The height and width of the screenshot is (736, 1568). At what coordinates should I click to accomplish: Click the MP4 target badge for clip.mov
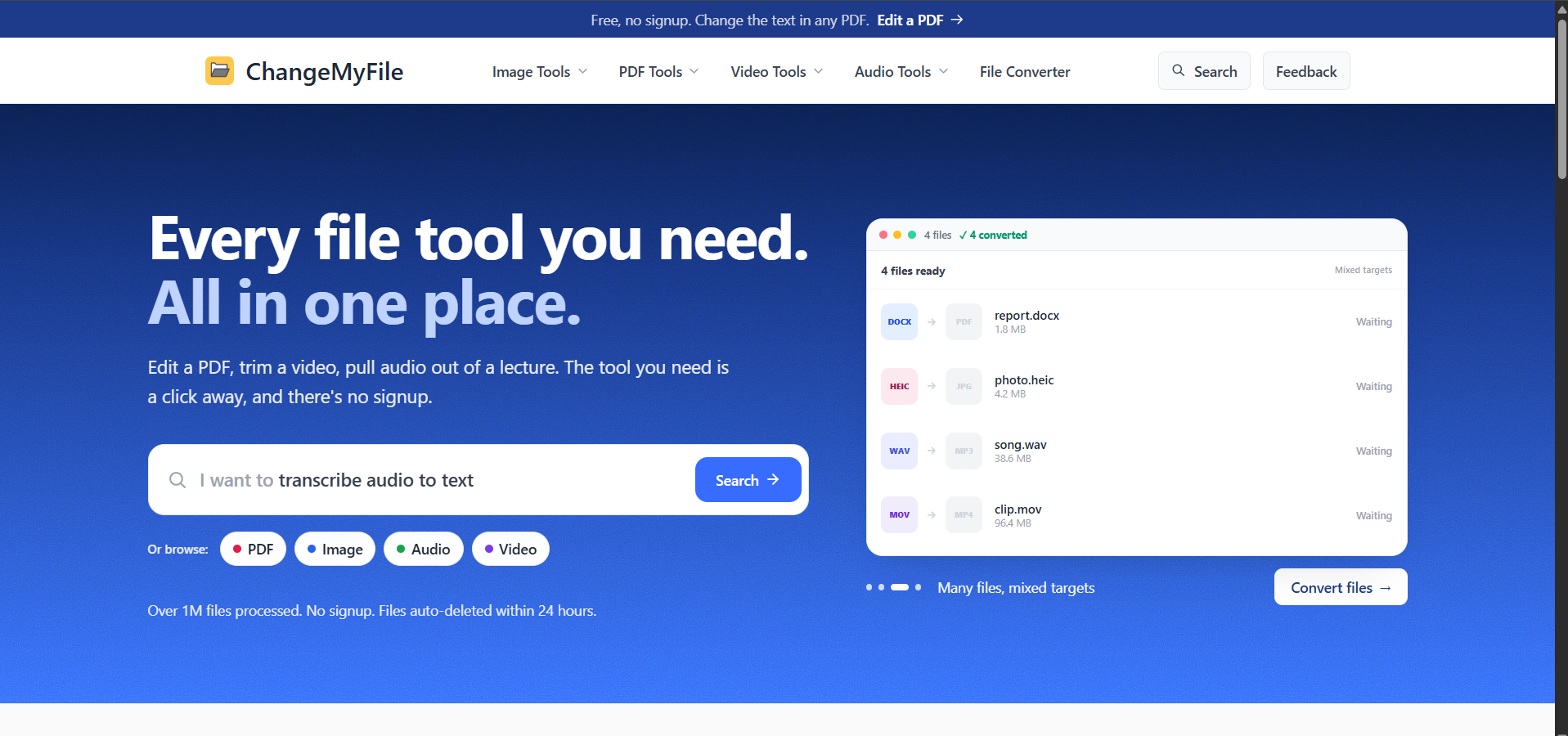pos(964,515)
